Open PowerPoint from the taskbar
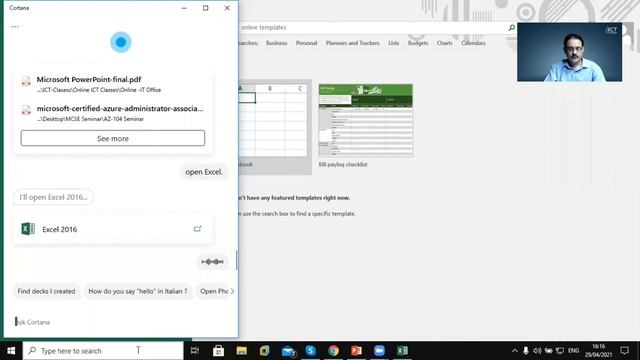This screenshot has width=640, height=360. 356,351
